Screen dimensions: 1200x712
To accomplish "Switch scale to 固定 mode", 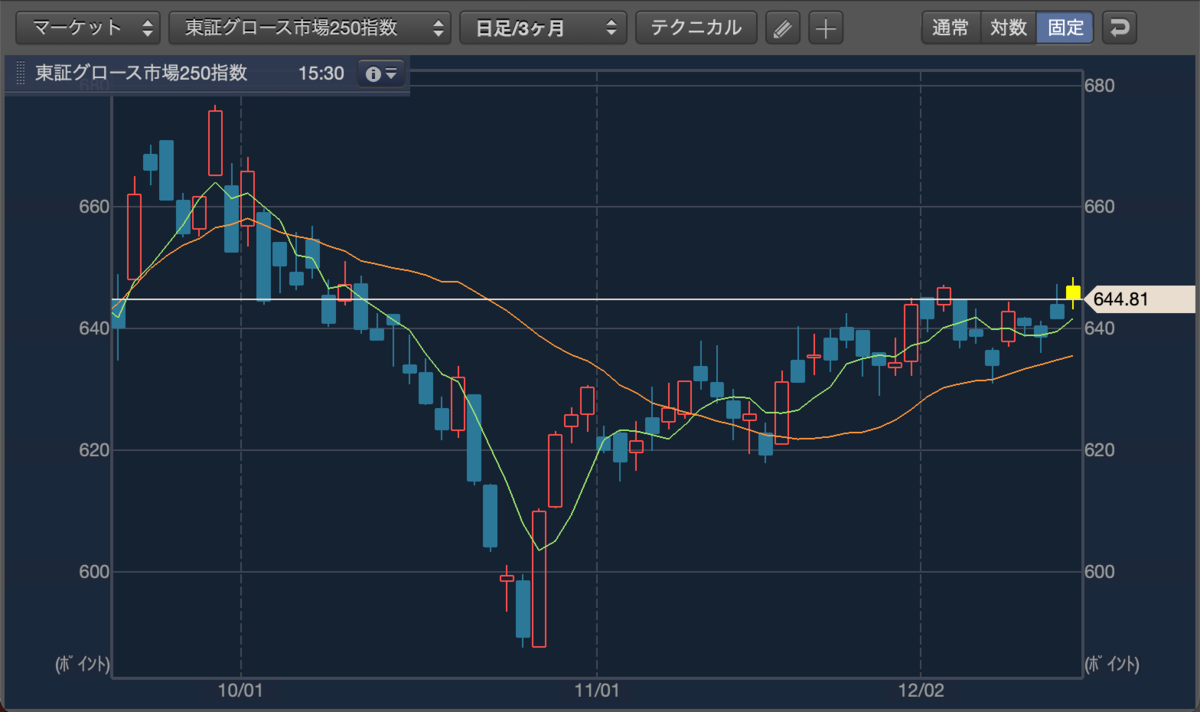I will (x=1066, y=28).
